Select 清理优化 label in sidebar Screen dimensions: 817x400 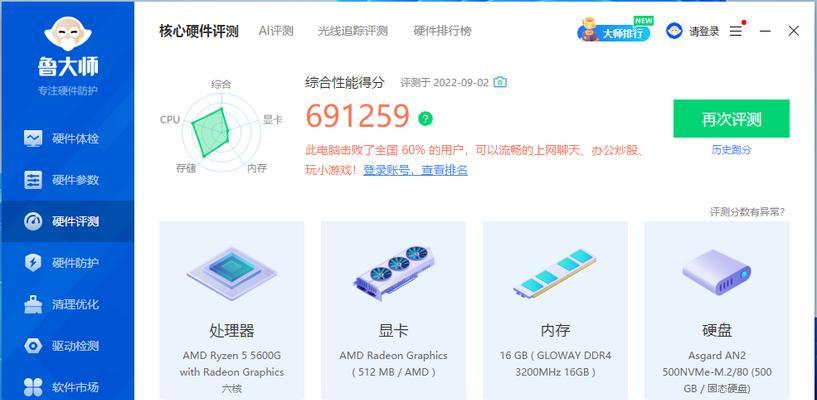75,304
